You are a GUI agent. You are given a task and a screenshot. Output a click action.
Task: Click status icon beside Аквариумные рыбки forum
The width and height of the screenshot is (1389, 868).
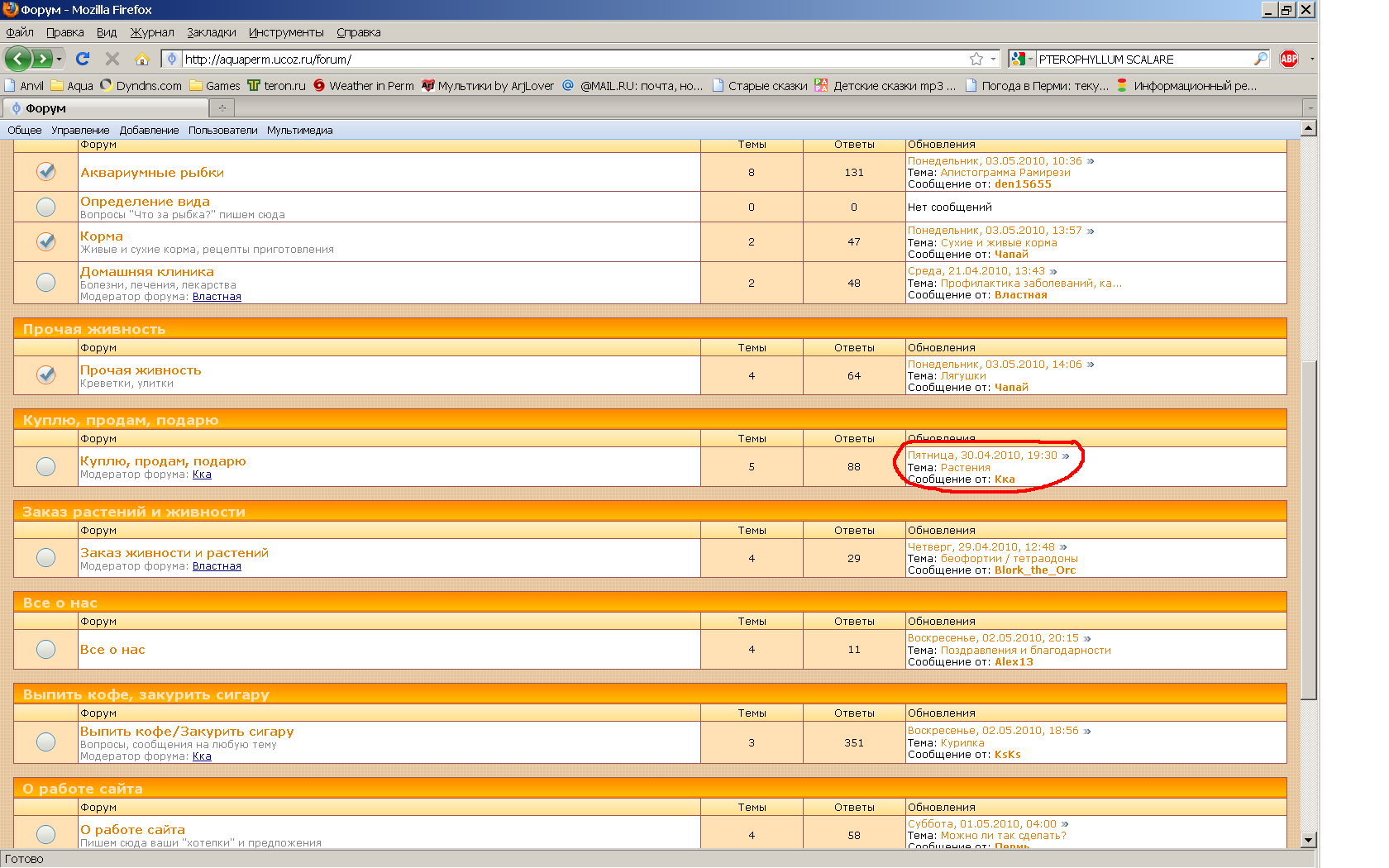(x=46, y=171)
